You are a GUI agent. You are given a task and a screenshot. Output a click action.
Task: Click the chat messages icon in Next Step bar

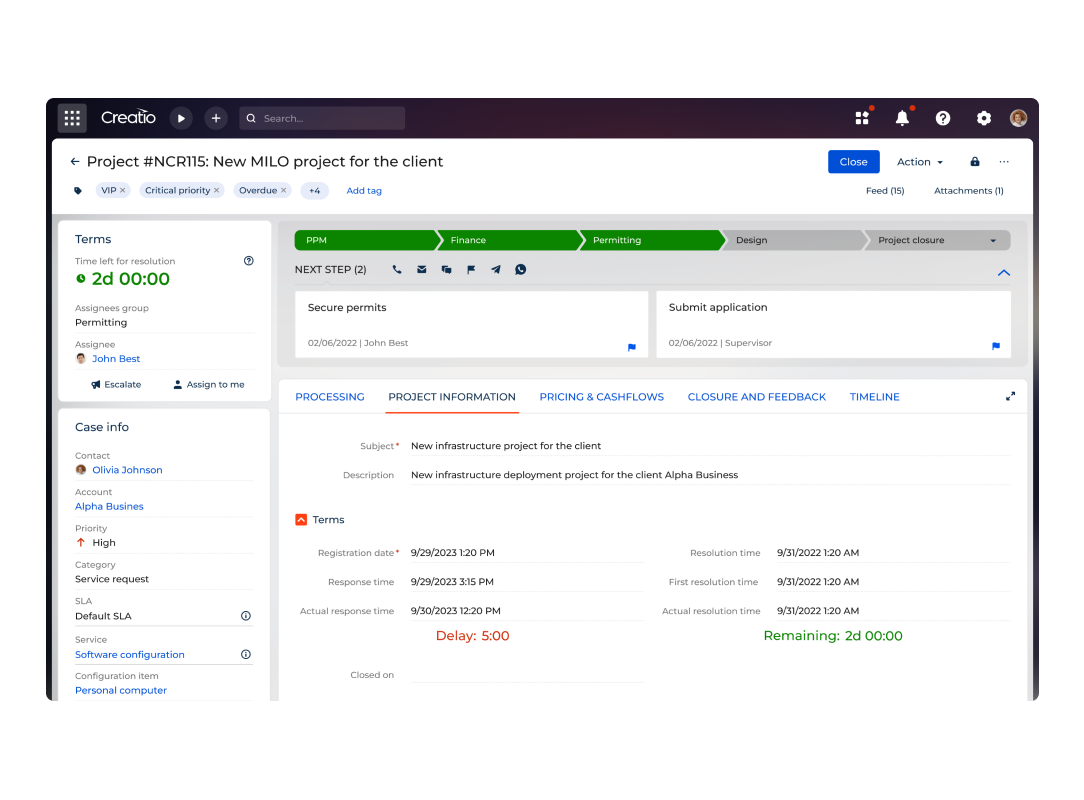[x=446, y=269]
